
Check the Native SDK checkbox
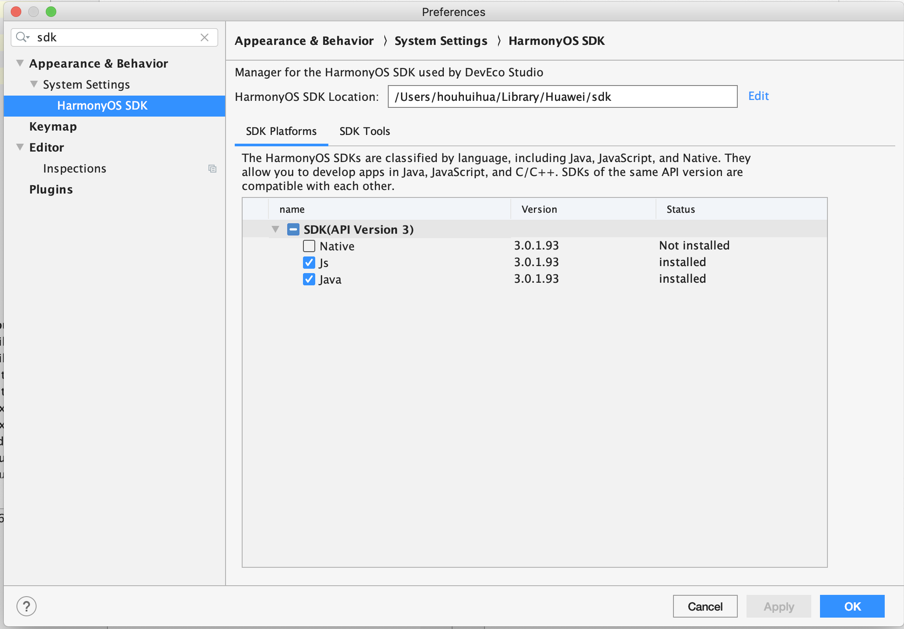[x=309, y=246]
